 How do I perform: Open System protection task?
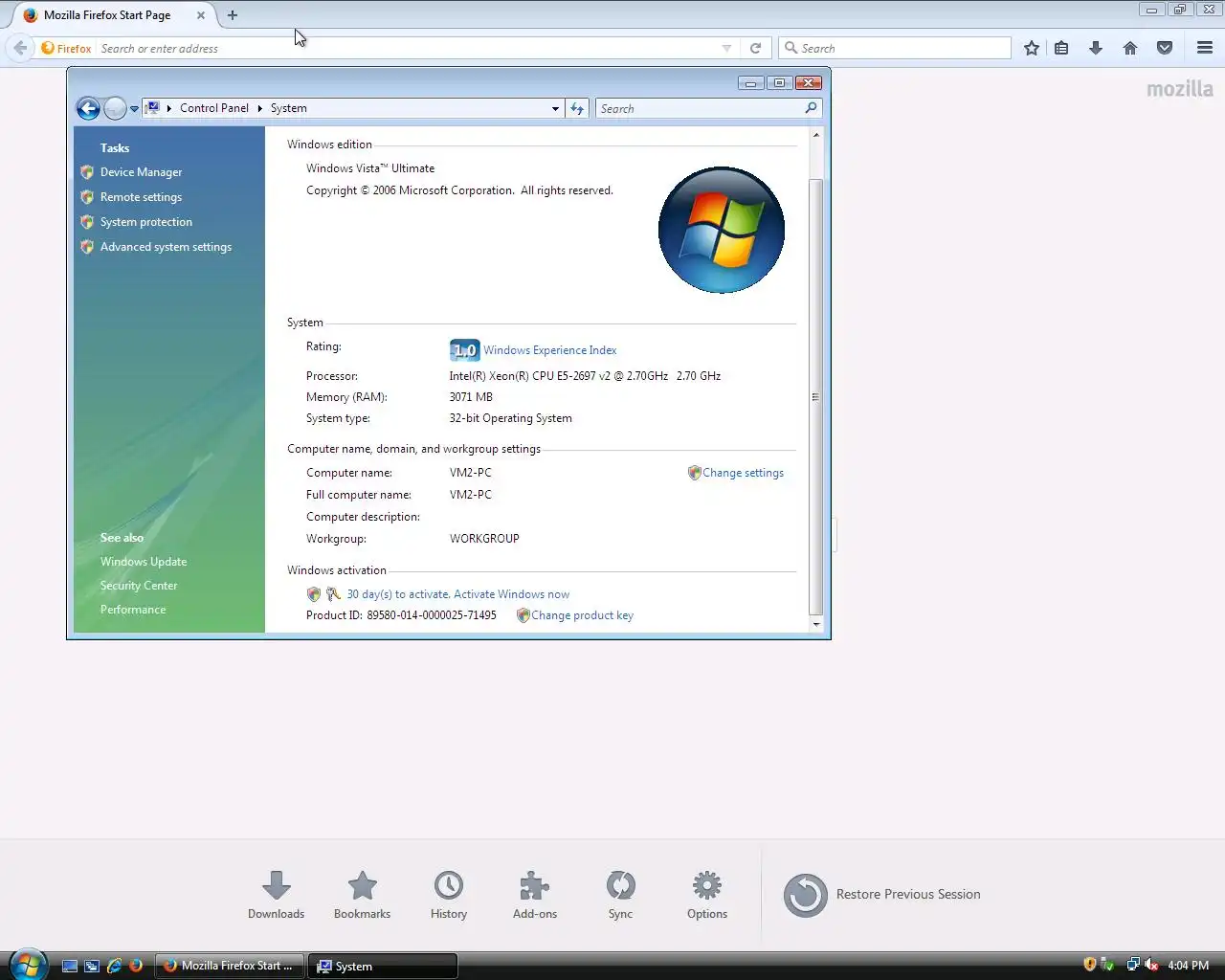pyautogui.click(x=146, y=222)
